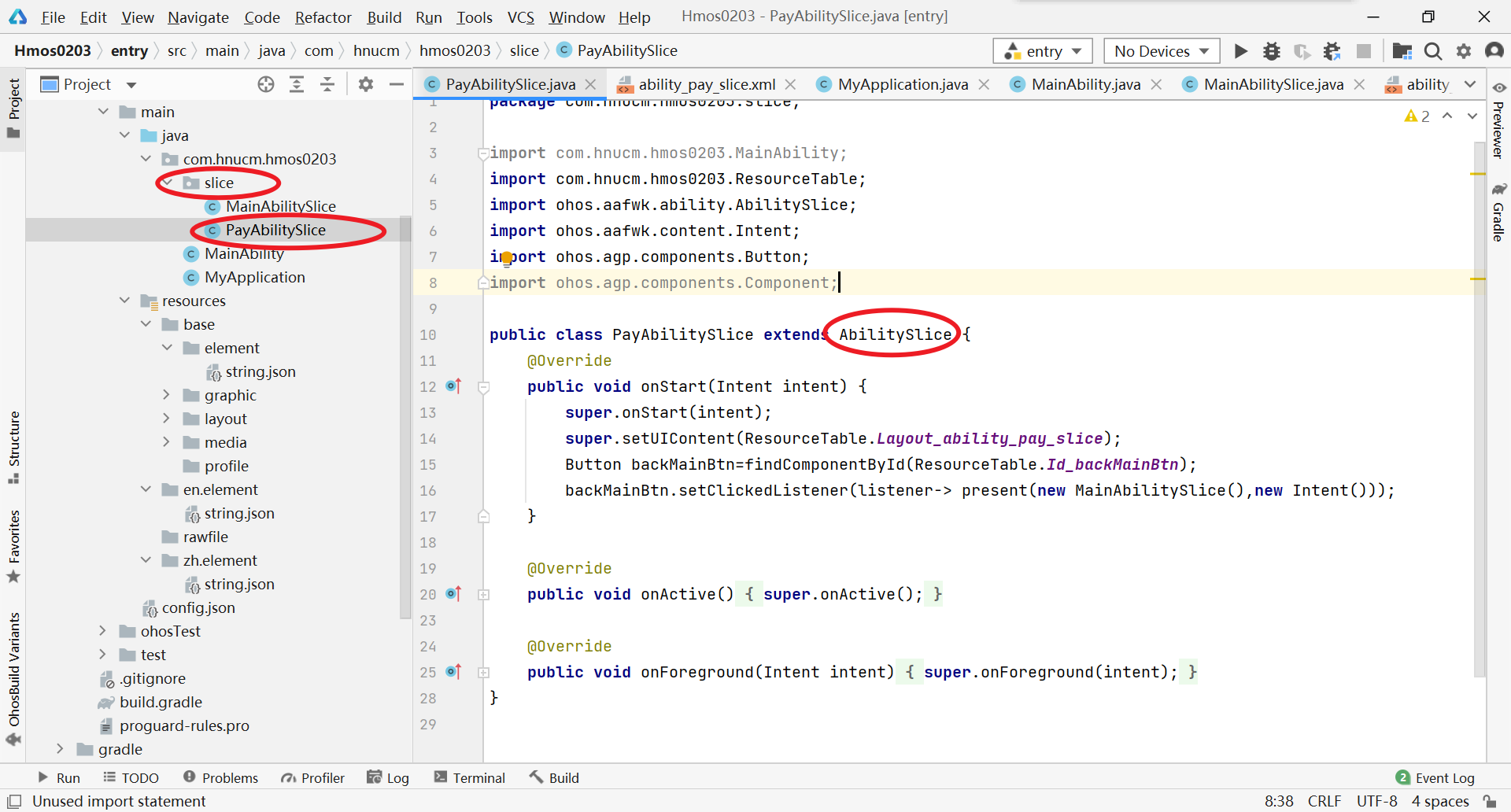This screenshot has width=1511, height=812.
Task: Close the MainAbilitySlice.java editor tab
Action: pos(1359,84)
